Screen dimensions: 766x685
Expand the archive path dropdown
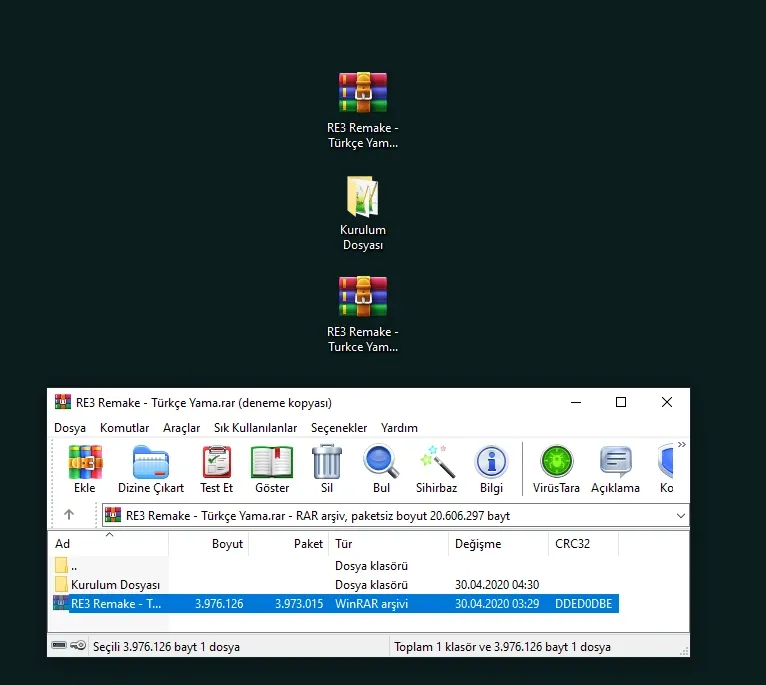click(680, 515)
